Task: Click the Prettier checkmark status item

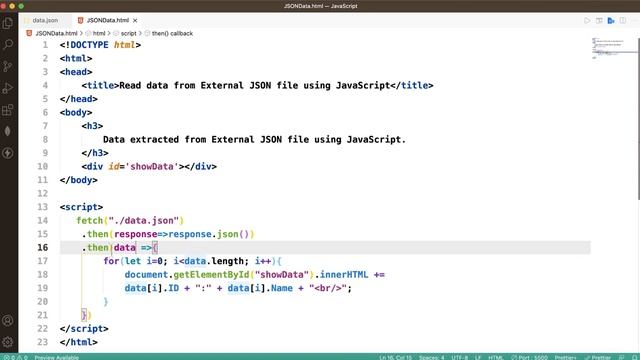Action: 598,357
